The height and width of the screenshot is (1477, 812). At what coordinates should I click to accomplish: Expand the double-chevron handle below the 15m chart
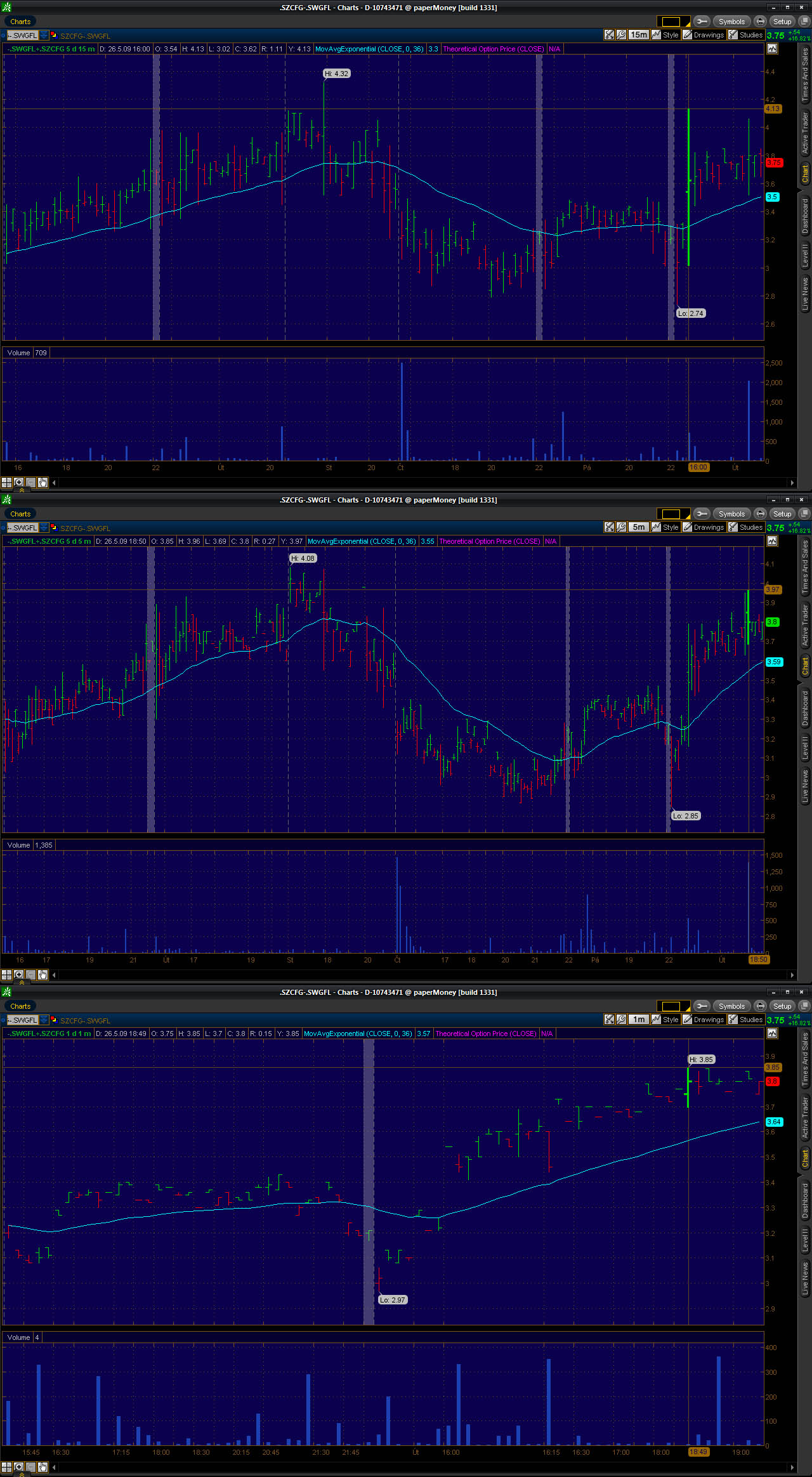(22, 490)
